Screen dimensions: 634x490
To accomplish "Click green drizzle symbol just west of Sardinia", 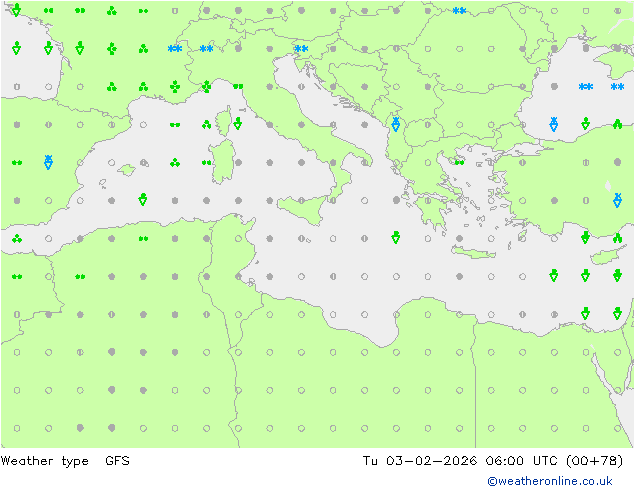I will click(207, 163).
